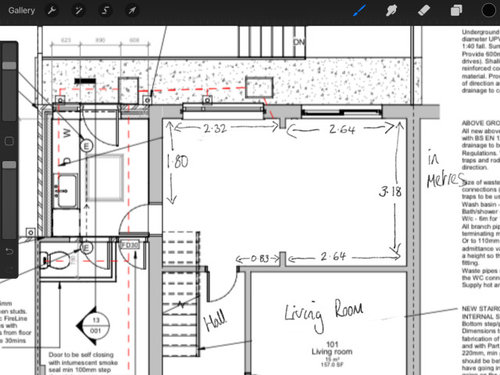Open the Actions wrench menu
Screen dimensions: 500x375
point(52,11)
